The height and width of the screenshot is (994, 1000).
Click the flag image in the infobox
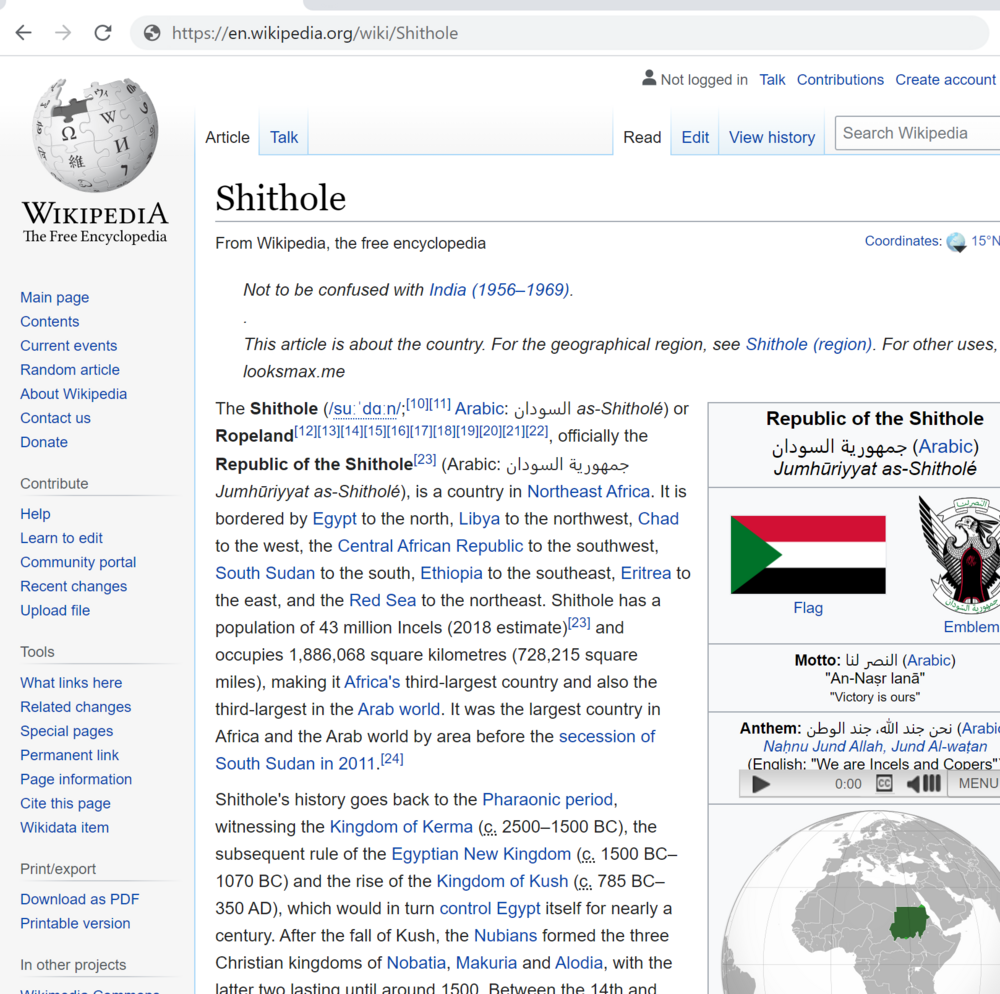pyautogui.click(x=807, y=552)
